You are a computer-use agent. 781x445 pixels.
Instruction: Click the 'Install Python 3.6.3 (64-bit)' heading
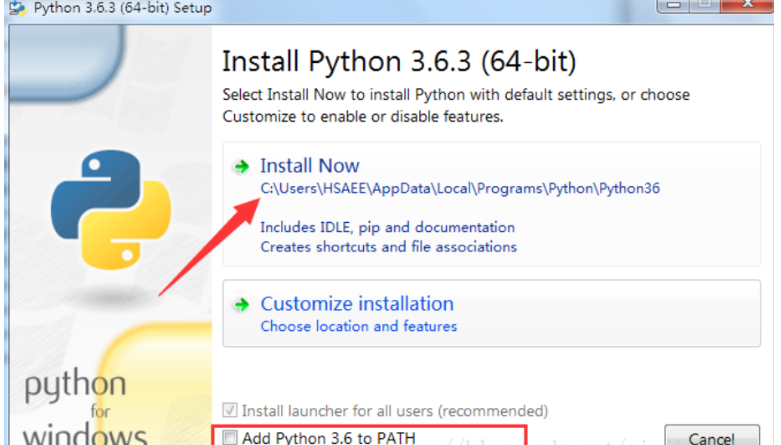point(399,62)
